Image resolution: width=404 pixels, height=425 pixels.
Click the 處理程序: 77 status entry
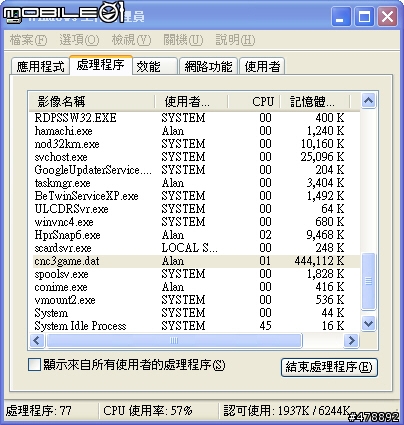(x=39, y=411)
